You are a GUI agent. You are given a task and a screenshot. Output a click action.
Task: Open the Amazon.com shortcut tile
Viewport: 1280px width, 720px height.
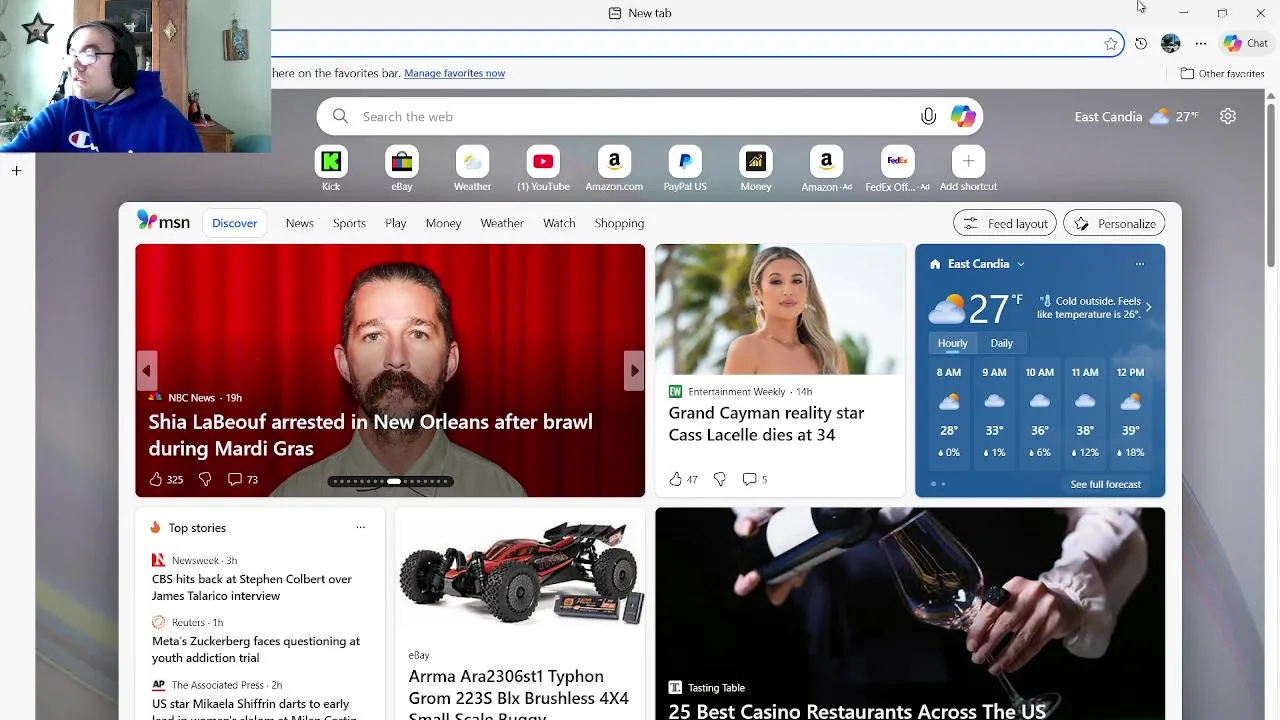pos(614,168)
